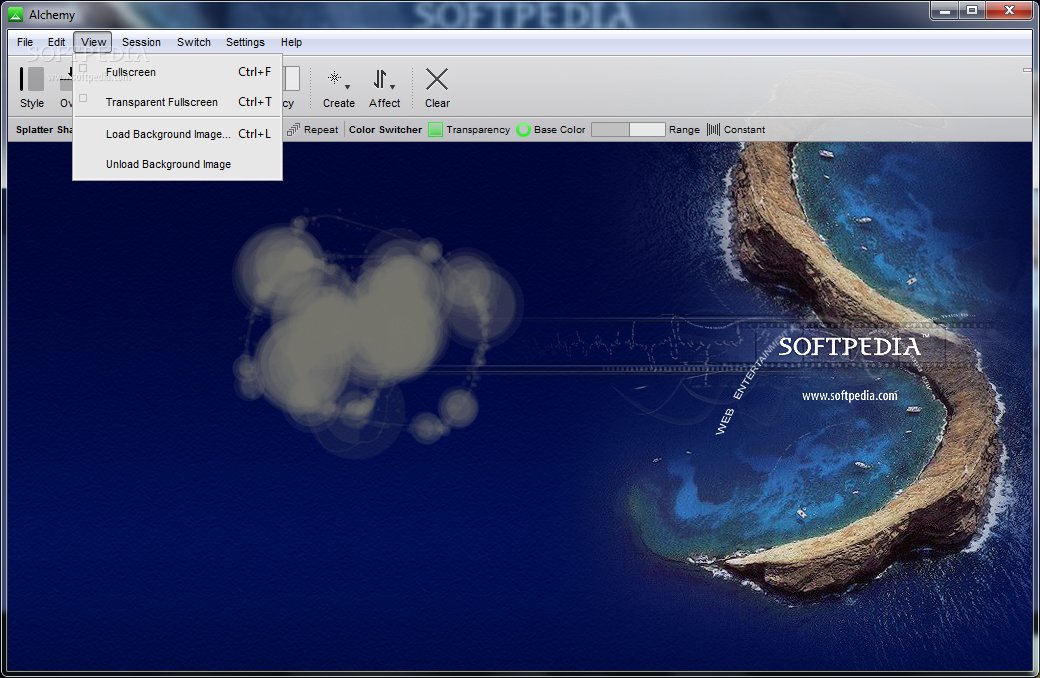1040x678 pixels.
Task: Minimize the Alchemy window
Action: coord(945,11)
